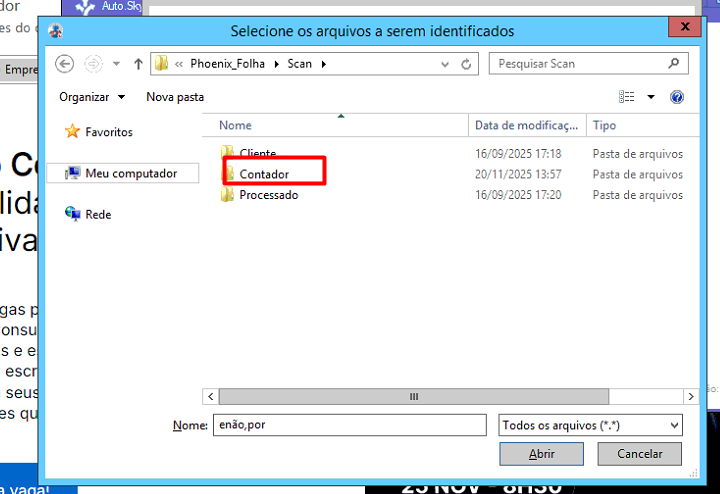Click the date 16/09/2025 17:20 for Processado
Viewport: 720px width, 494px height.
[518, 195]
